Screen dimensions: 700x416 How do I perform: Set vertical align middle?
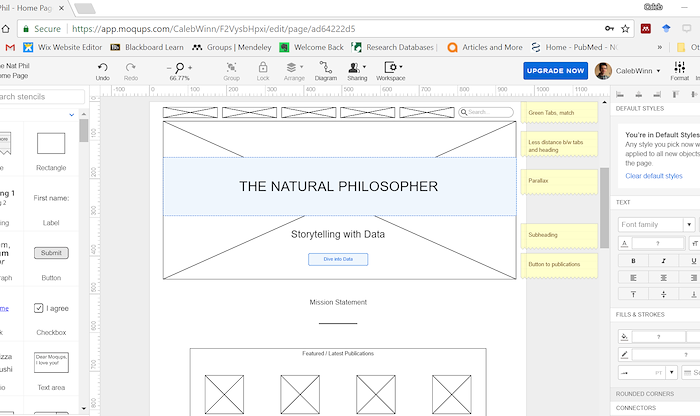pyautogui.click(x=663, y=294)
